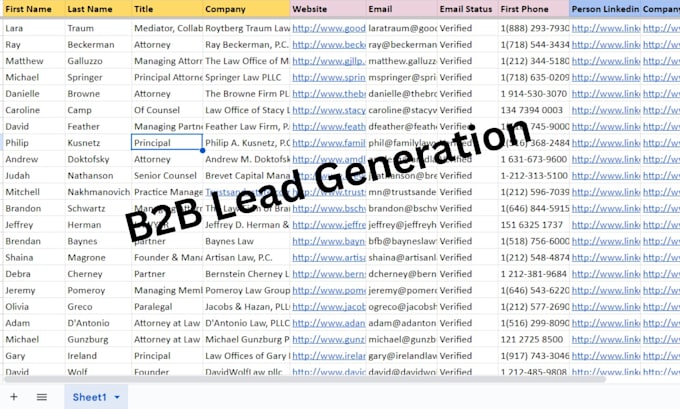Open Michael Springer's website link
Screen dimensions: 680x409
(329, 78)
